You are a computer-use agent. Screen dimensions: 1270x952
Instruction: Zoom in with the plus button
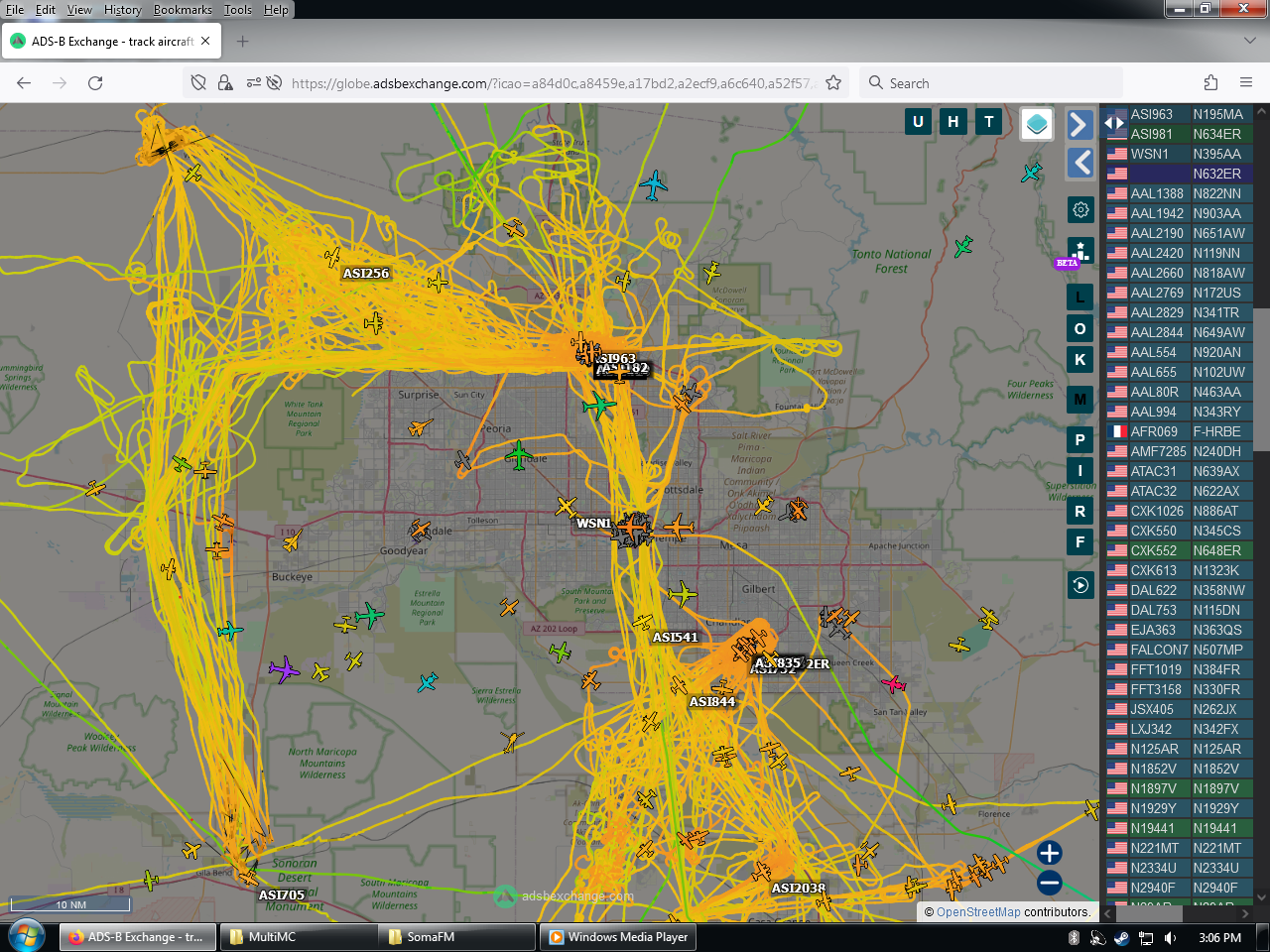[1050, 853]
